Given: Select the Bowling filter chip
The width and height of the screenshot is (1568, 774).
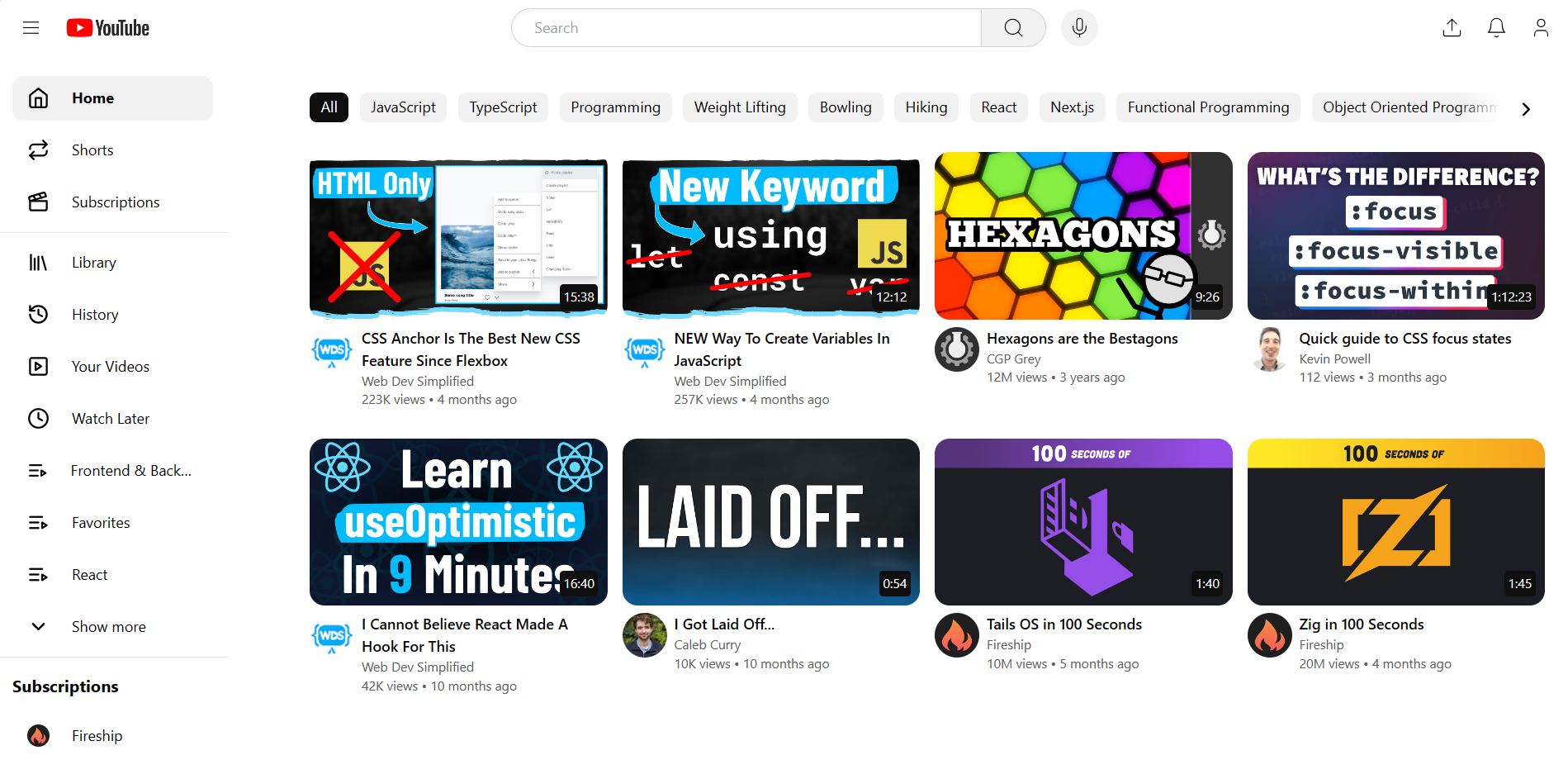Looking at the screenshot, I should click(846, 107).
